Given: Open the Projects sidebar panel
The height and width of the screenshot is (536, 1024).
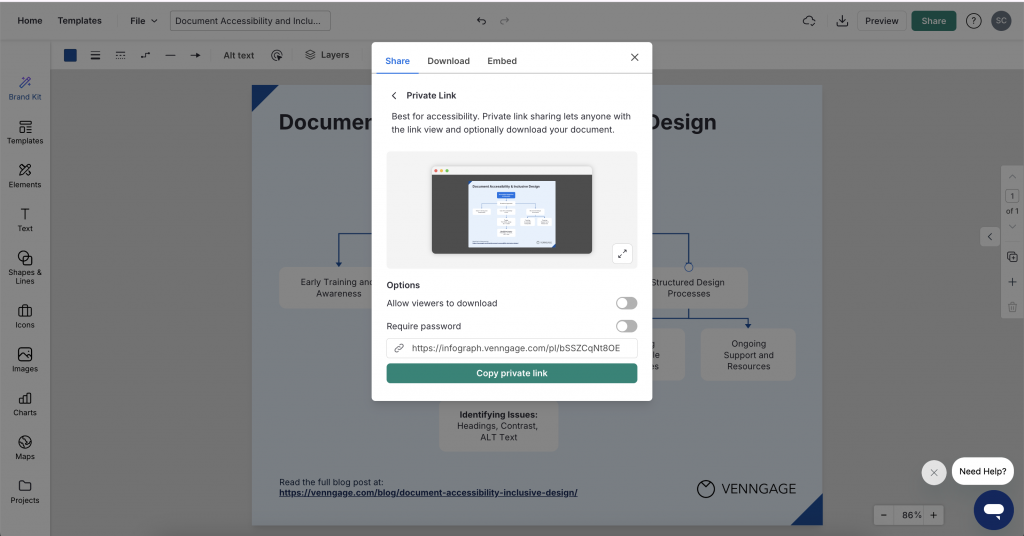Looking at the screenshot, I should pyautogui.click(x=25, y=492).
